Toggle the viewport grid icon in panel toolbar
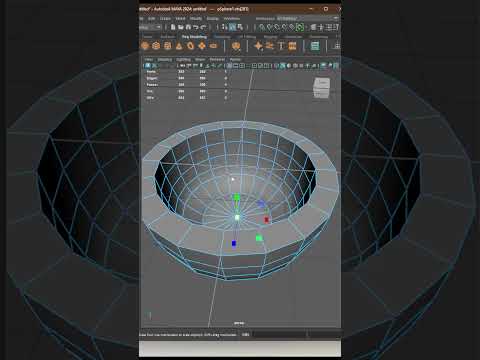 pos(230,66)
